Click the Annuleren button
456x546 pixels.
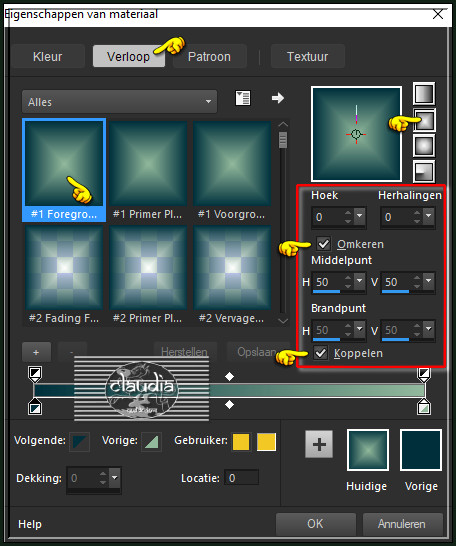402,524
